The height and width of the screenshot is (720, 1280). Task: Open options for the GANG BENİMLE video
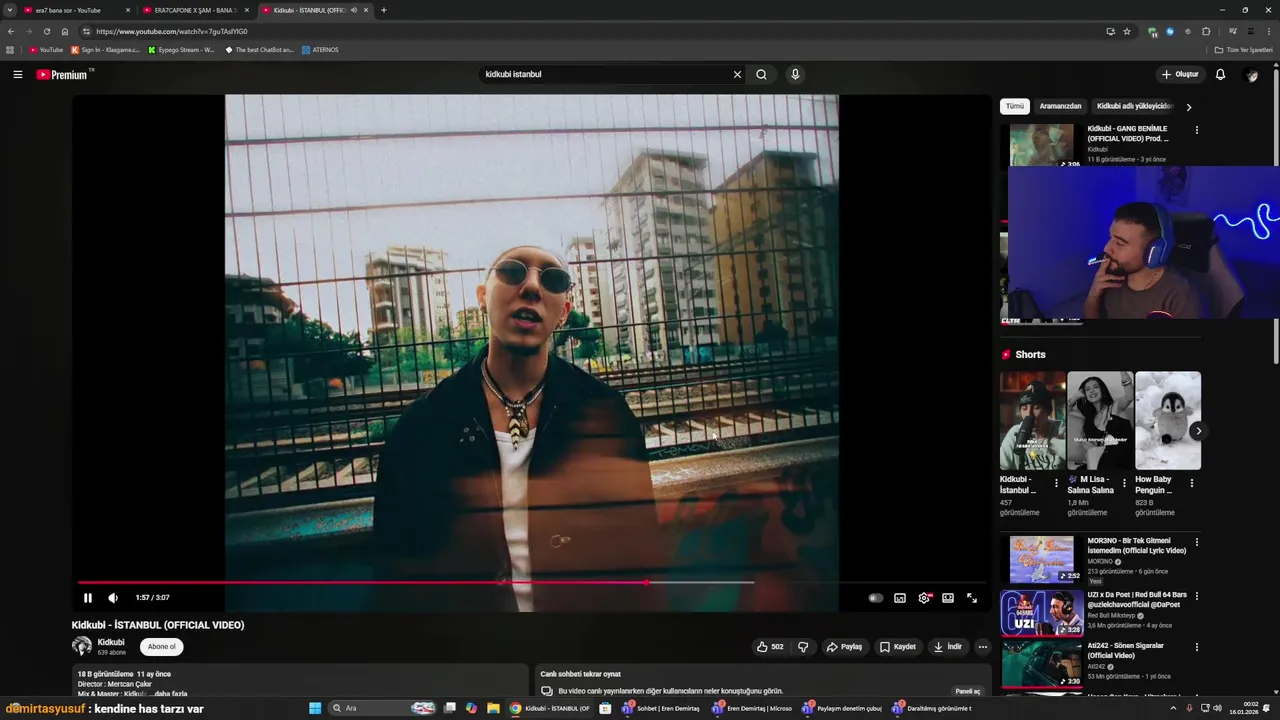pyautogui.click(x=1196, y=130)
